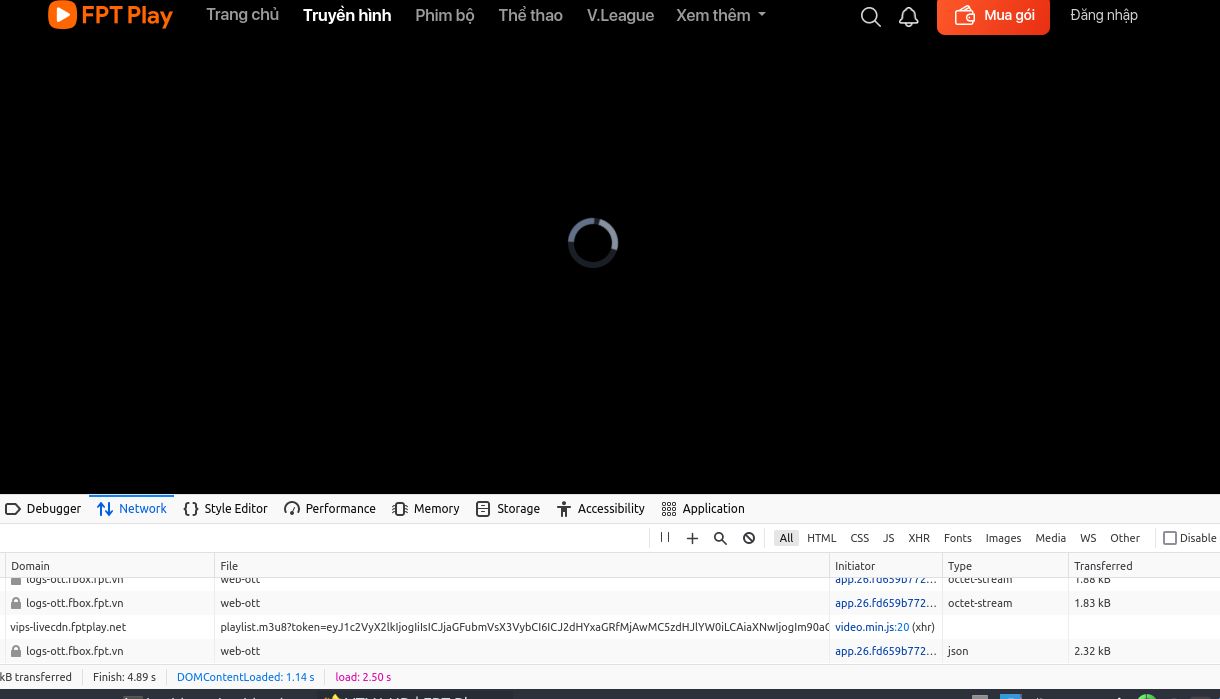This screenshot has height=699, width=1220.
Task: Sort requests by the Domain column
Action: click(x=30, y=566)
